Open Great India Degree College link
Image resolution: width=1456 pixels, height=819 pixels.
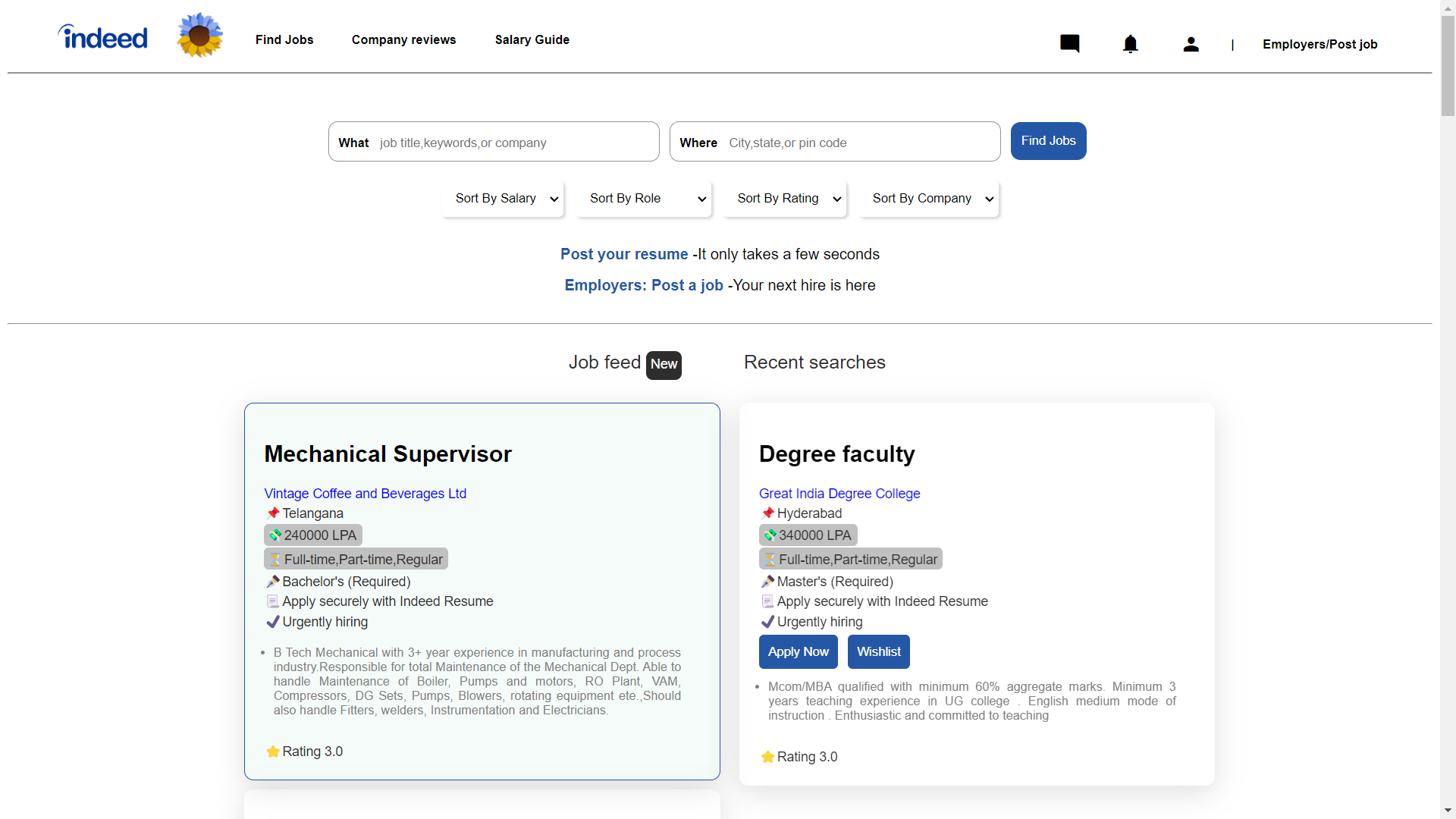(839, 494)
